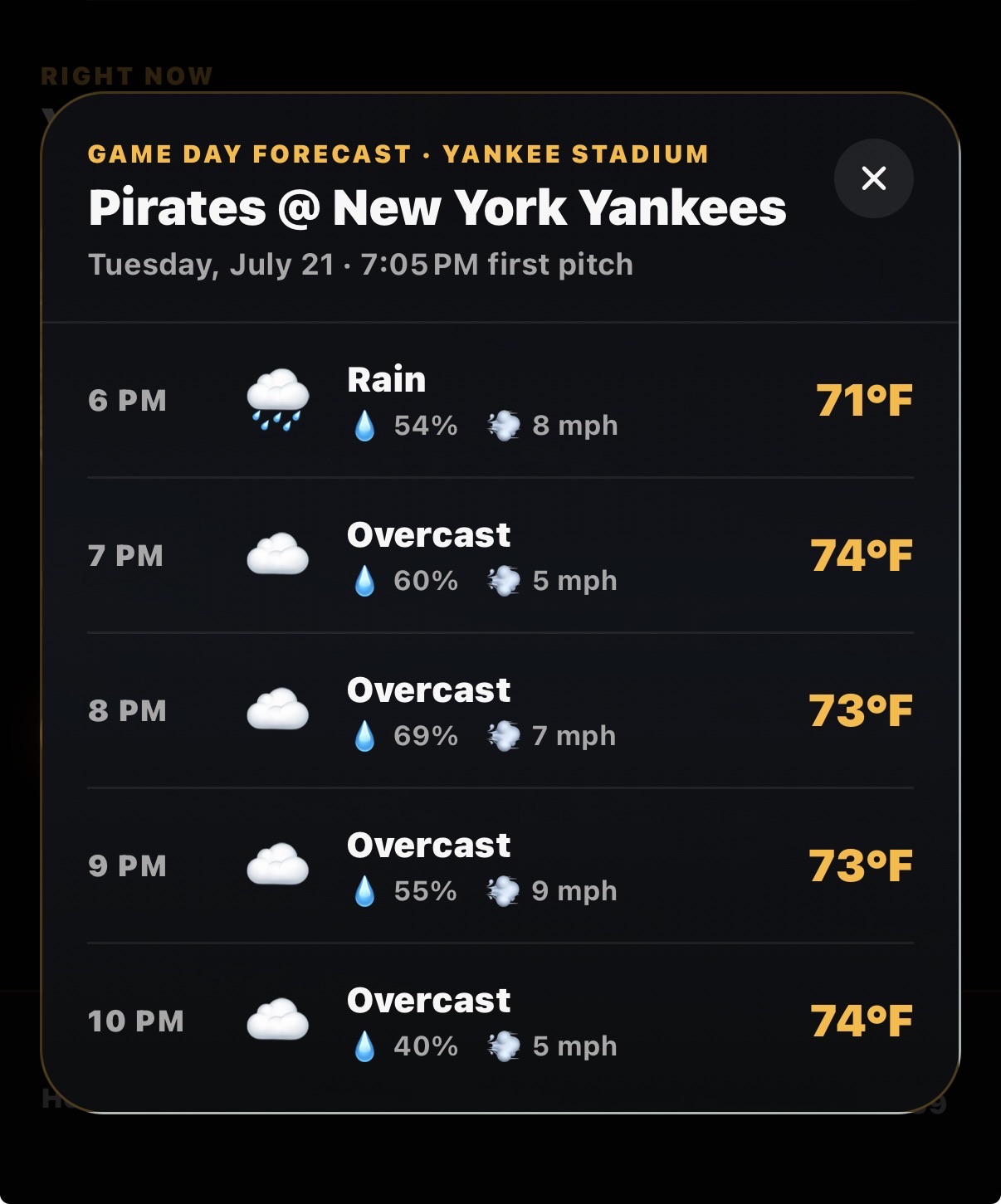Tap the raindrop icon beside 69%
Viewport: 1001px width, 1204px height.
tap(364, 736)
